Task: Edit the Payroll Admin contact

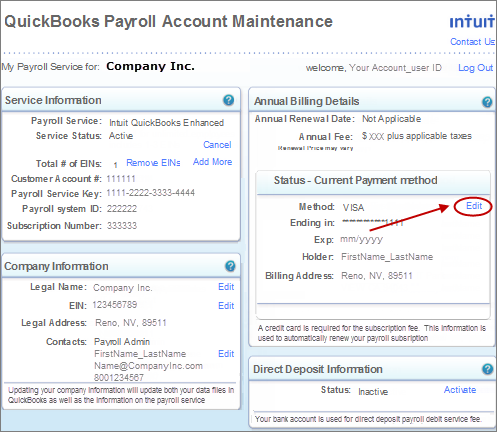Action: pos(226,354)
